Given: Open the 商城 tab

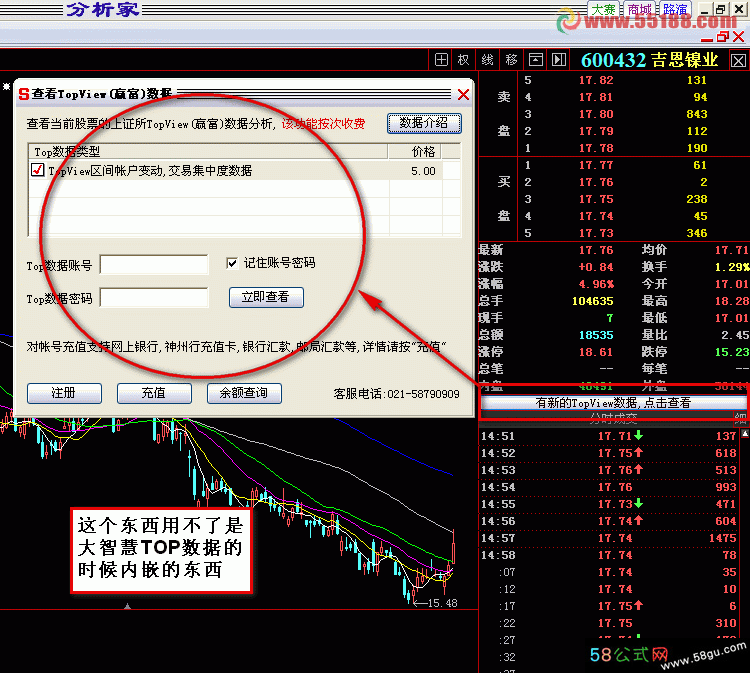Looking at the screenshot, I should point(640,10).
